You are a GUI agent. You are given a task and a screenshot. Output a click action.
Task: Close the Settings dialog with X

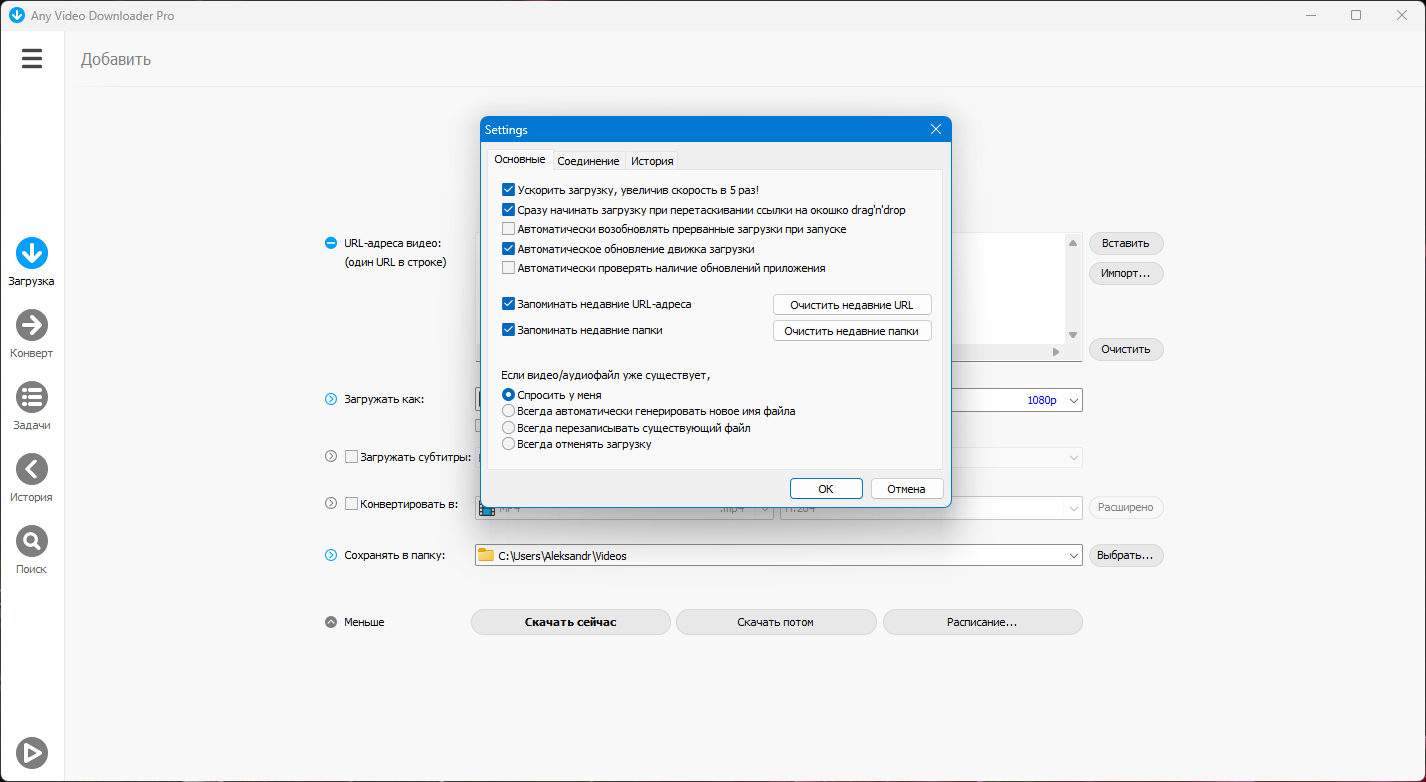click(936, 129)
